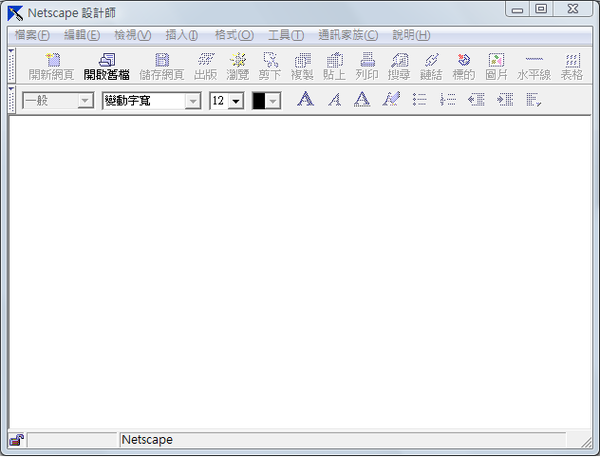Open the 格式(O) menu
Image resolution: width=600 pixels, height=457 pixels.
234,35
